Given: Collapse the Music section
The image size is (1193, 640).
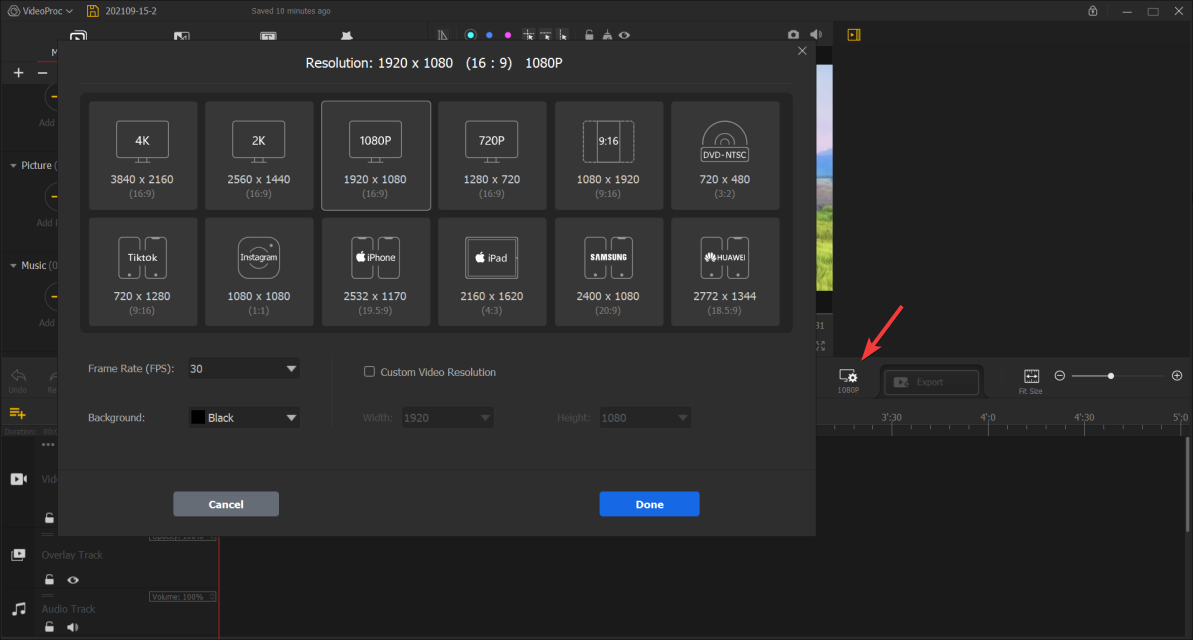Looking at the screenshot, I should point(13,266).
